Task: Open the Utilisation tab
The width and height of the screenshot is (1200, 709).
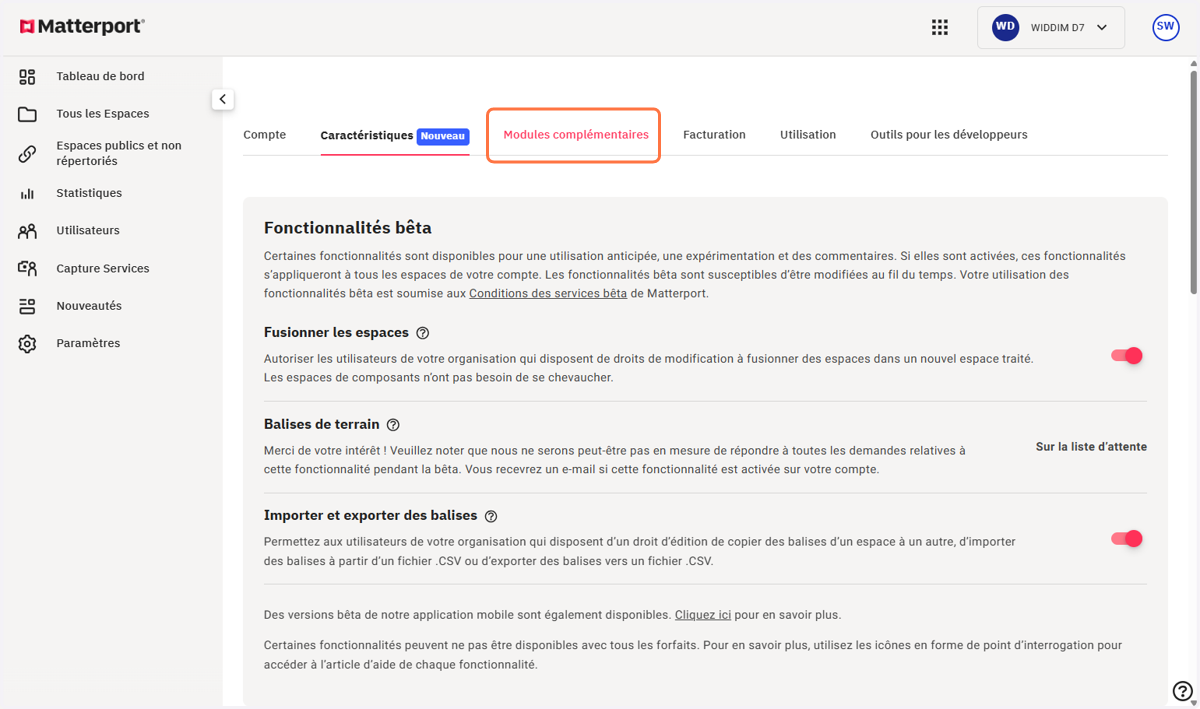Action: click(x=808, y=135)
